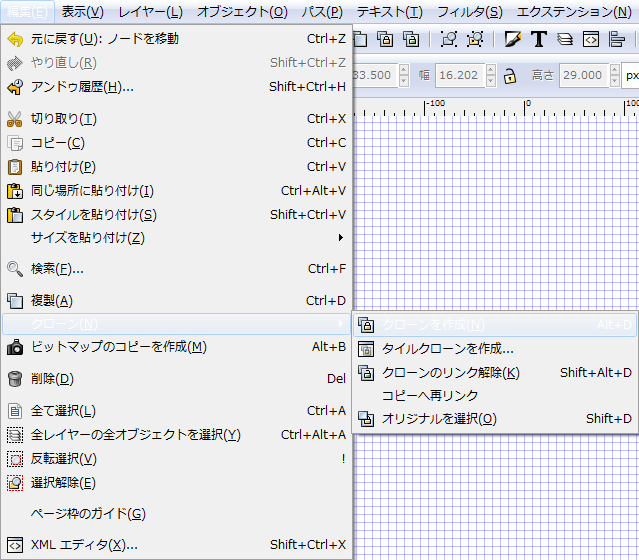Screen dimensions: 639x560
Task: Select オリジナルを選択 in clone submenu
Action: [x=439, y=419]
